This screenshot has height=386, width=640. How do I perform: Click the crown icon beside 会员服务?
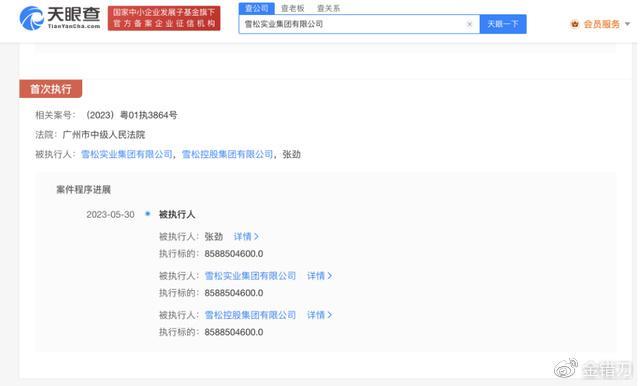575,24
